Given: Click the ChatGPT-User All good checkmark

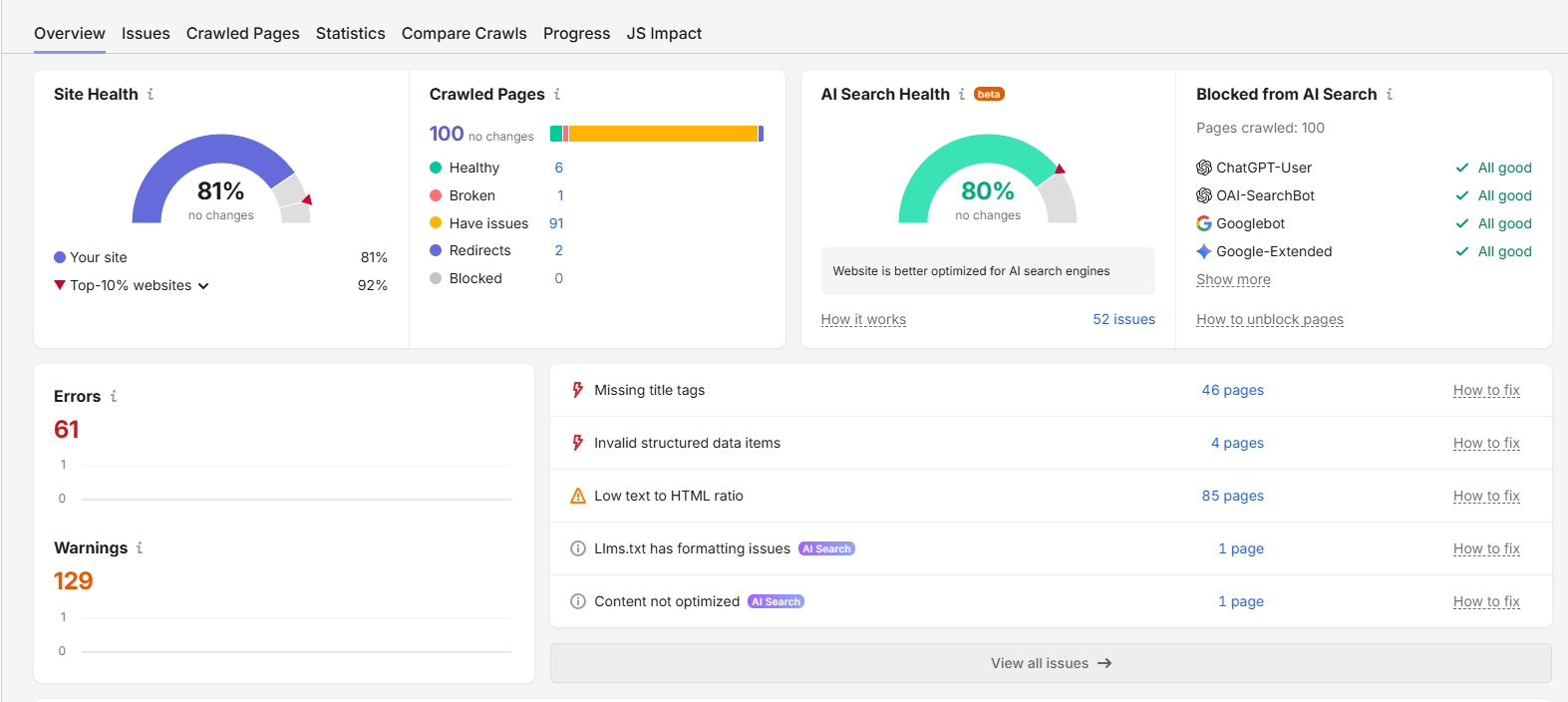Looking at the screenshot, I should (1462, 168).
